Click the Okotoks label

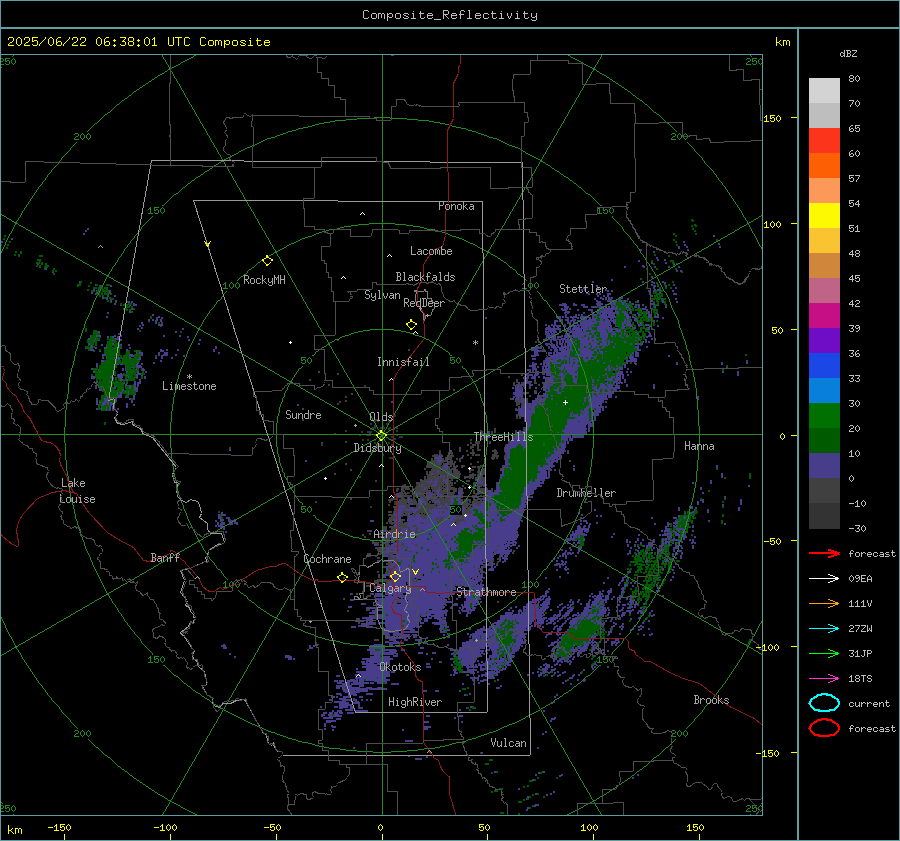click(x=400, y=667)
